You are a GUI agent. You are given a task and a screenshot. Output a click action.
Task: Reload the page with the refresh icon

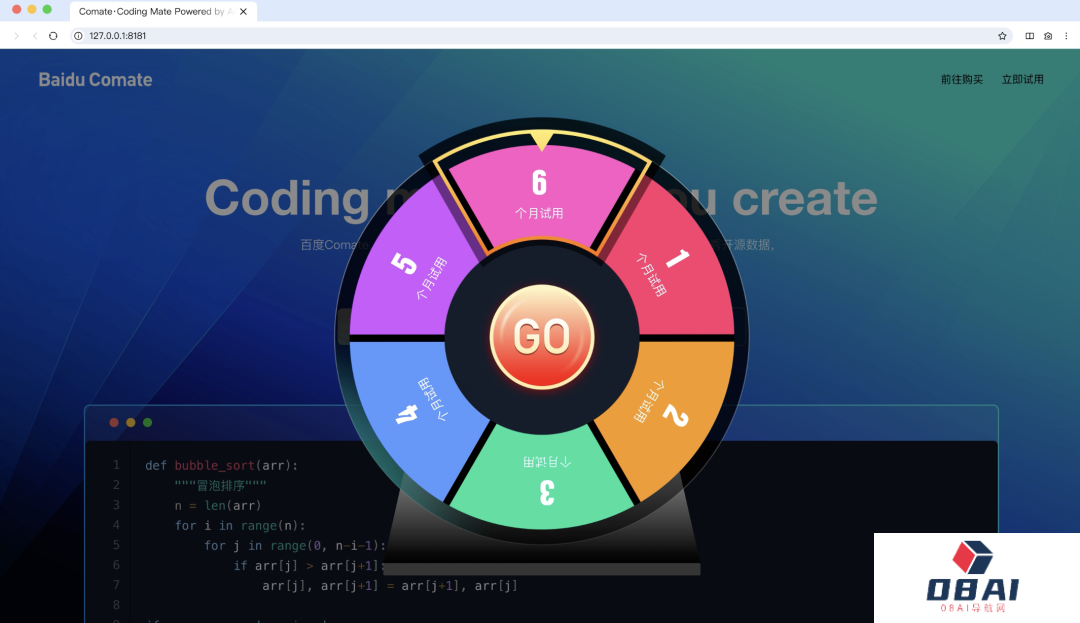pyautogui.click(x=53, y=36)
